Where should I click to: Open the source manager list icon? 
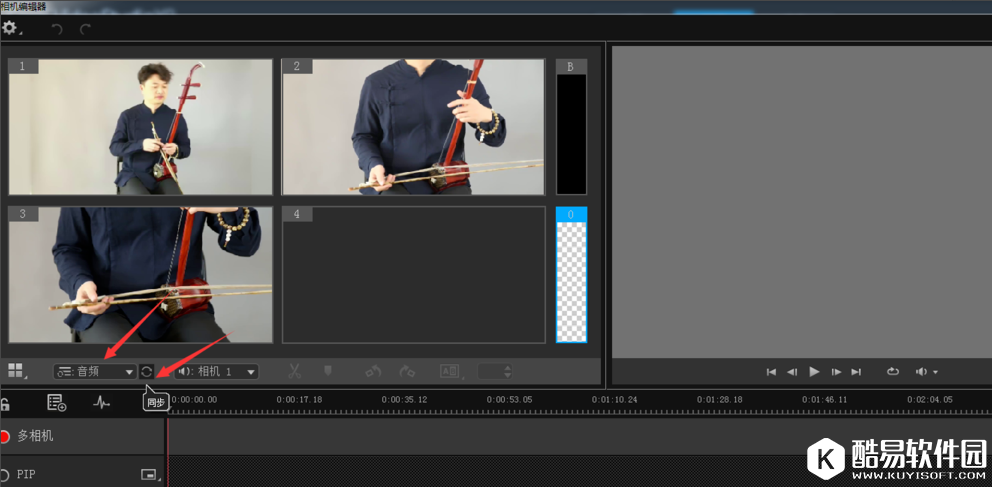point(56,403)
